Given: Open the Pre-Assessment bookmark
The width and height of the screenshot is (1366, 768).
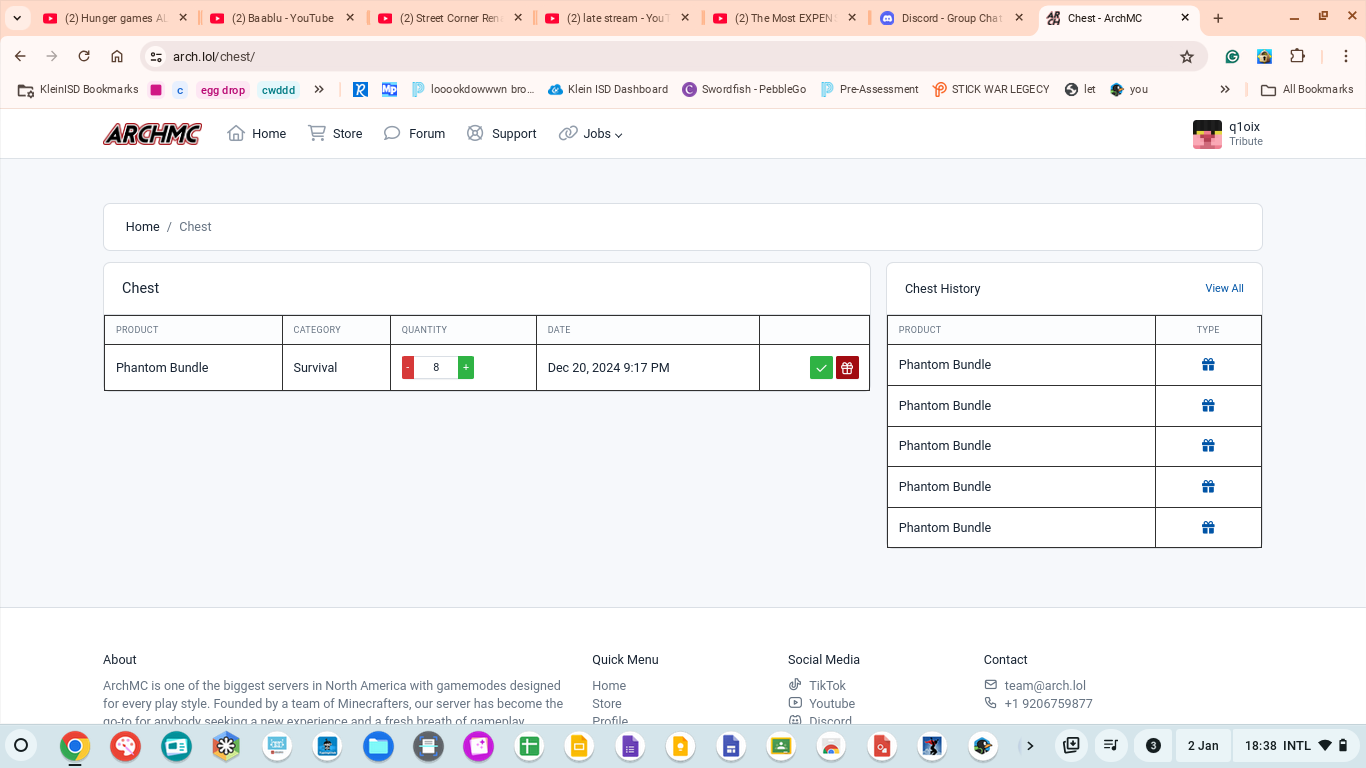Looking at the screenshot, I should click(x=869, y=89).
